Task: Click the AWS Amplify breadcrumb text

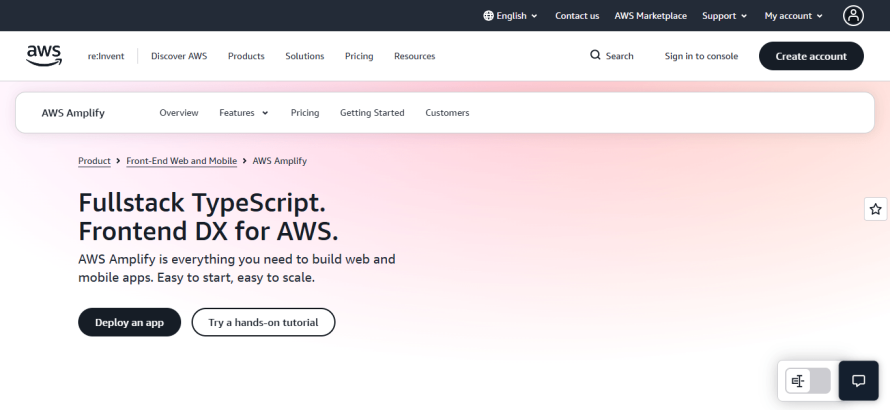Action: 279,161
